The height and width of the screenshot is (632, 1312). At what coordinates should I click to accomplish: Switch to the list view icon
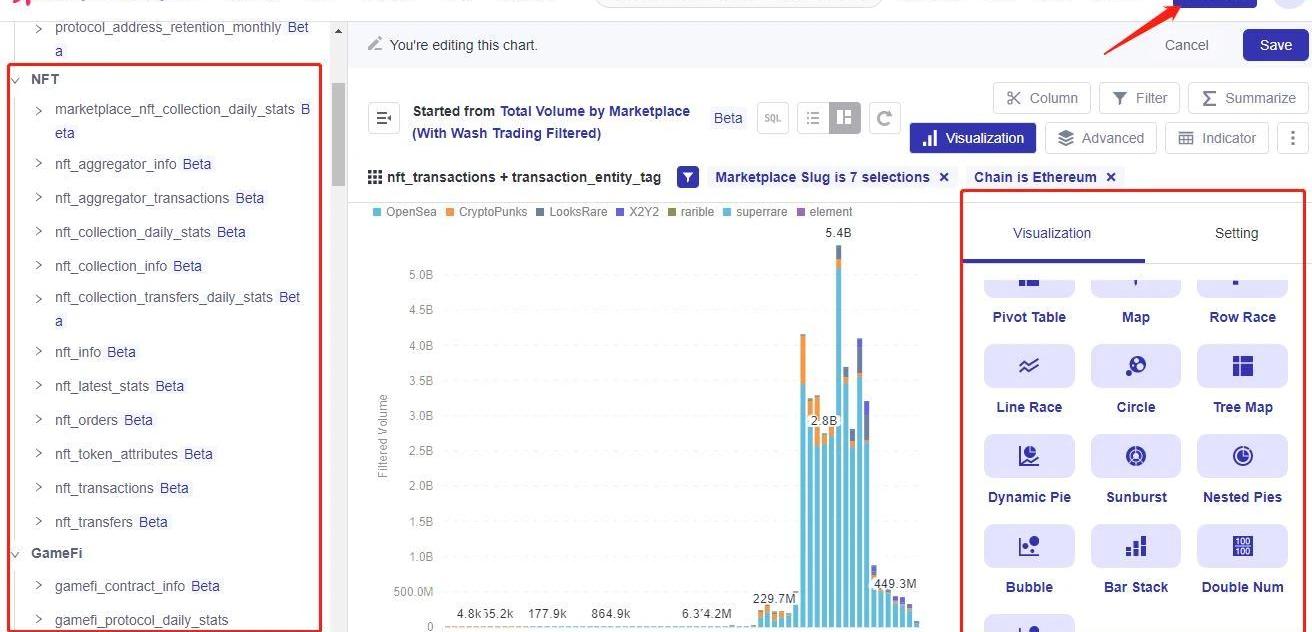813,118
